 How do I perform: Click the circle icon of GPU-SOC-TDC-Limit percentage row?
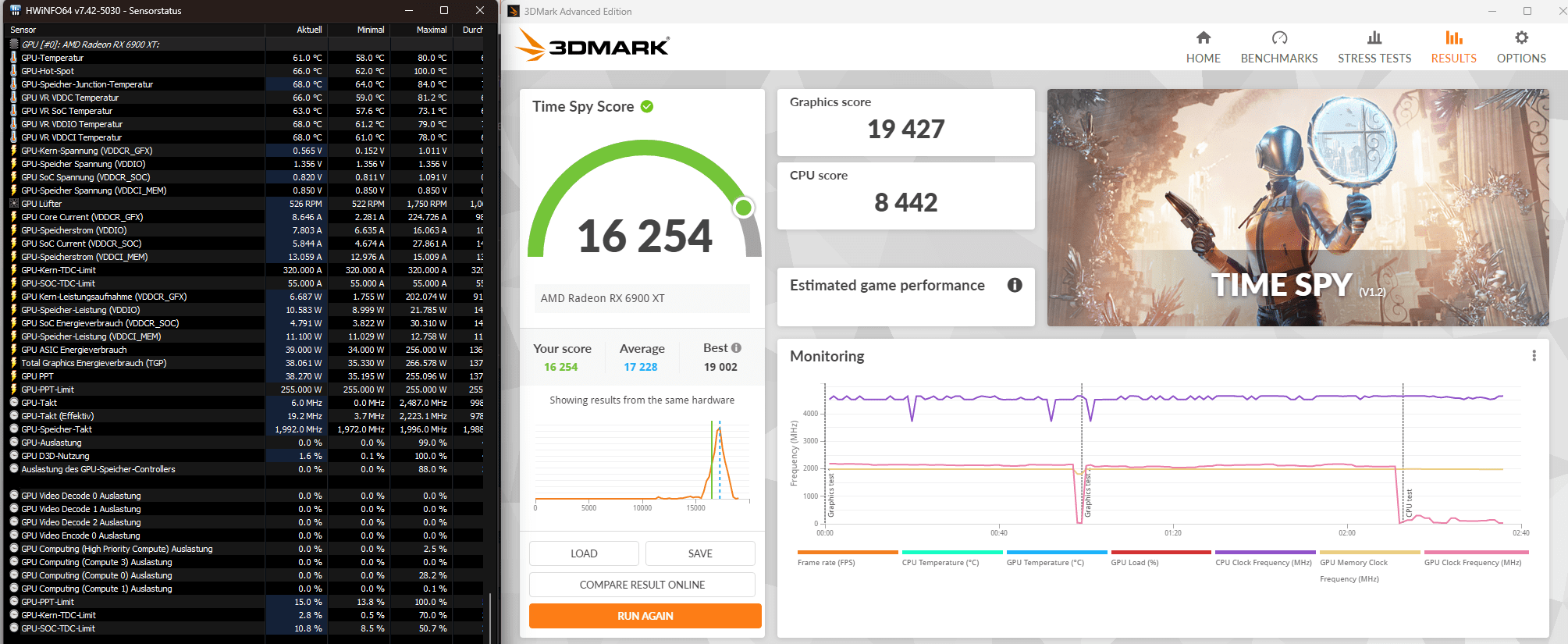tap(13, 628)
